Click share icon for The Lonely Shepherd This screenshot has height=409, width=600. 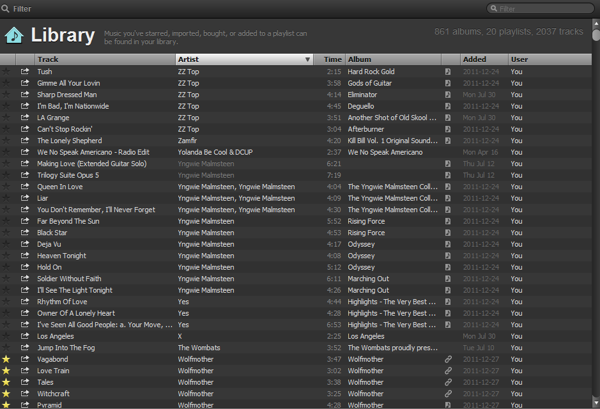pyautogui.click(x=25, y=140)
